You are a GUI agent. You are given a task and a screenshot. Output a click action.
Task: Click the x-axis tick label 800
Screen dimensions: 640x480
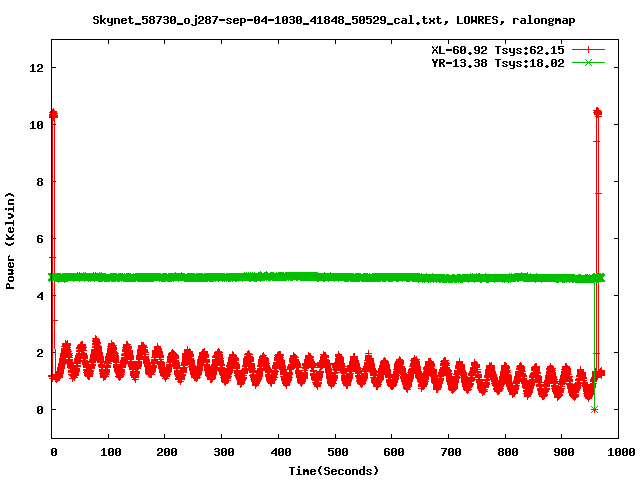pos(508,452)
